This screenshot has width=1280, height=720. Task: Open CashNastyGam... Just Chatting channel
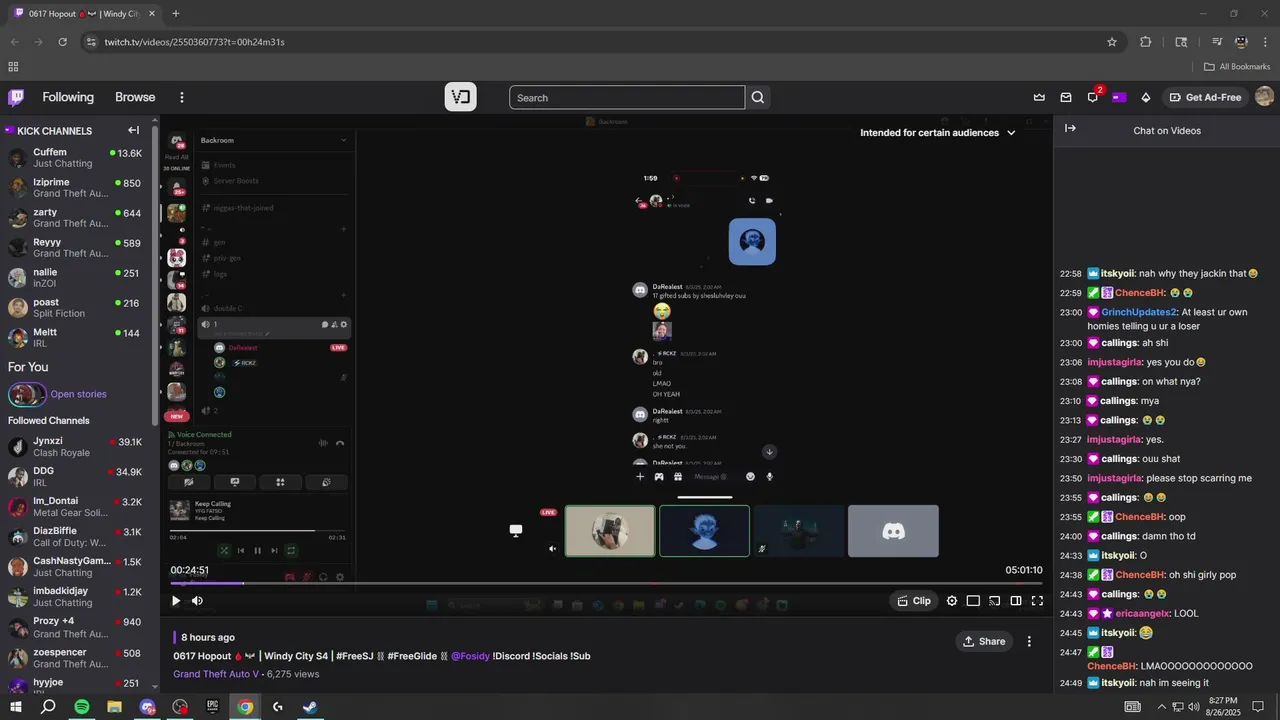coord(75,567)
